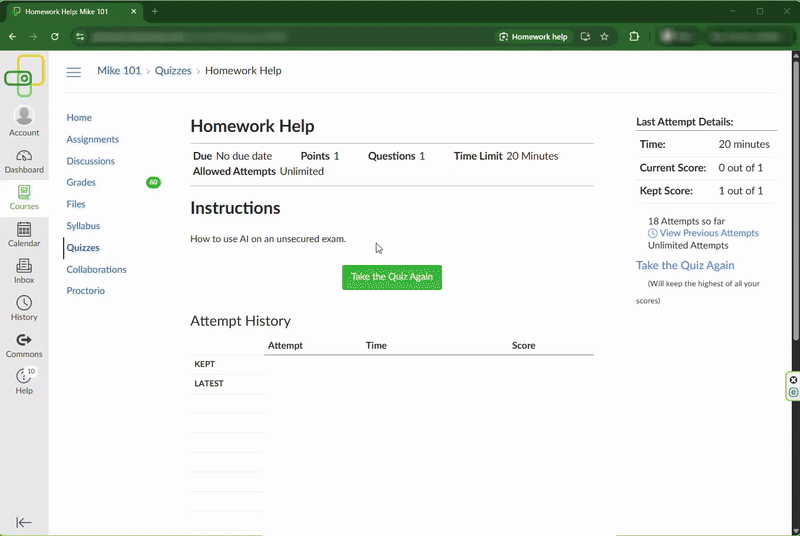Click the Attempt column header
The height and width of the screenshot is (536, 800).
point(285,345)
